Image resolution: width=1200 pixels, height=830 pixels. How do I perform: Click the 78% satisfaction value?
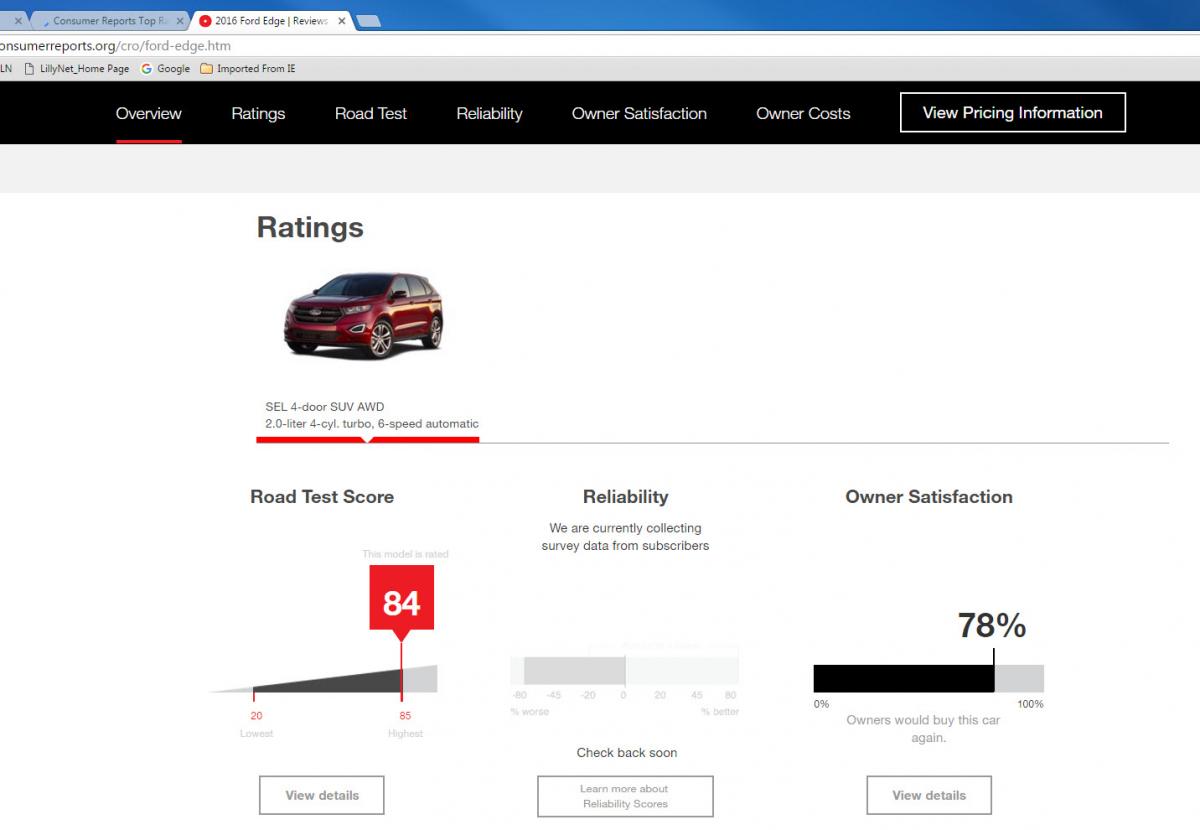[992, 625]
